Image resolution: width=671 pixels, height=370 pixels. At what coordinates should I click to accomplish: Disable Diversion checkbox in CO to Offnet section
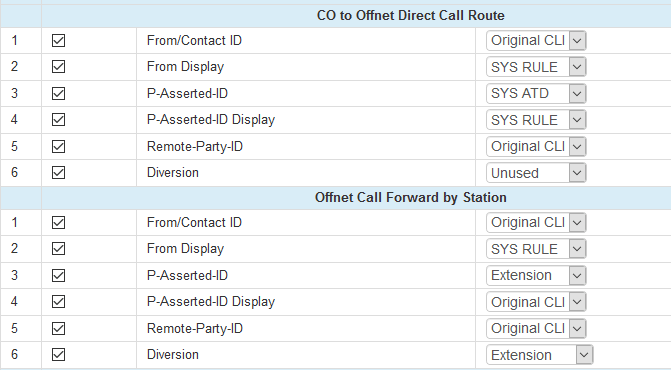58,173
